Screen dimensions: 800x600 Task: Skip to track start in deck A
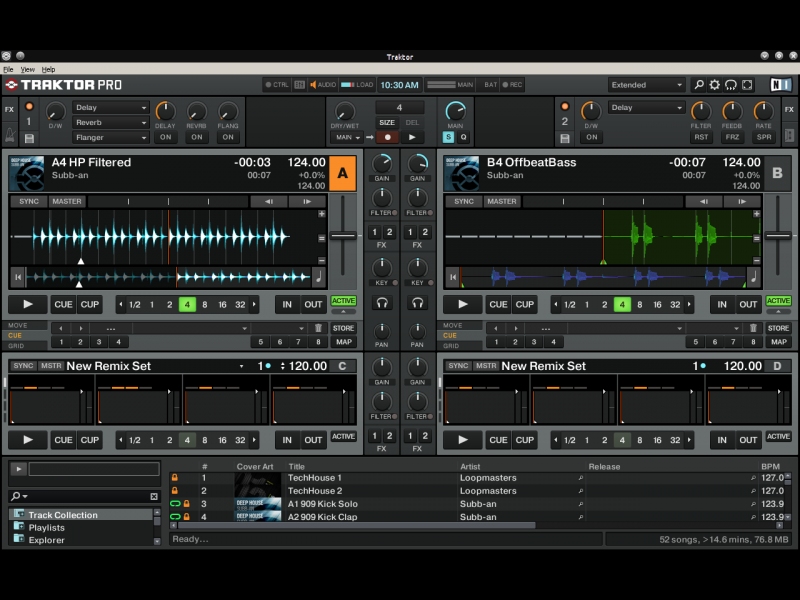18,277
